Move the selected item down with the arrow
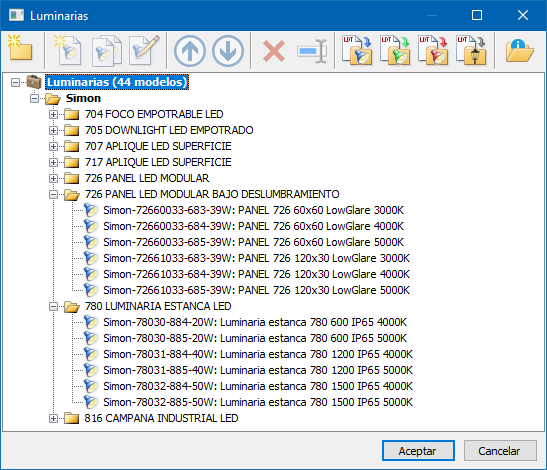The height and width of the screenshot is (470, 547). tap(228, 51)
